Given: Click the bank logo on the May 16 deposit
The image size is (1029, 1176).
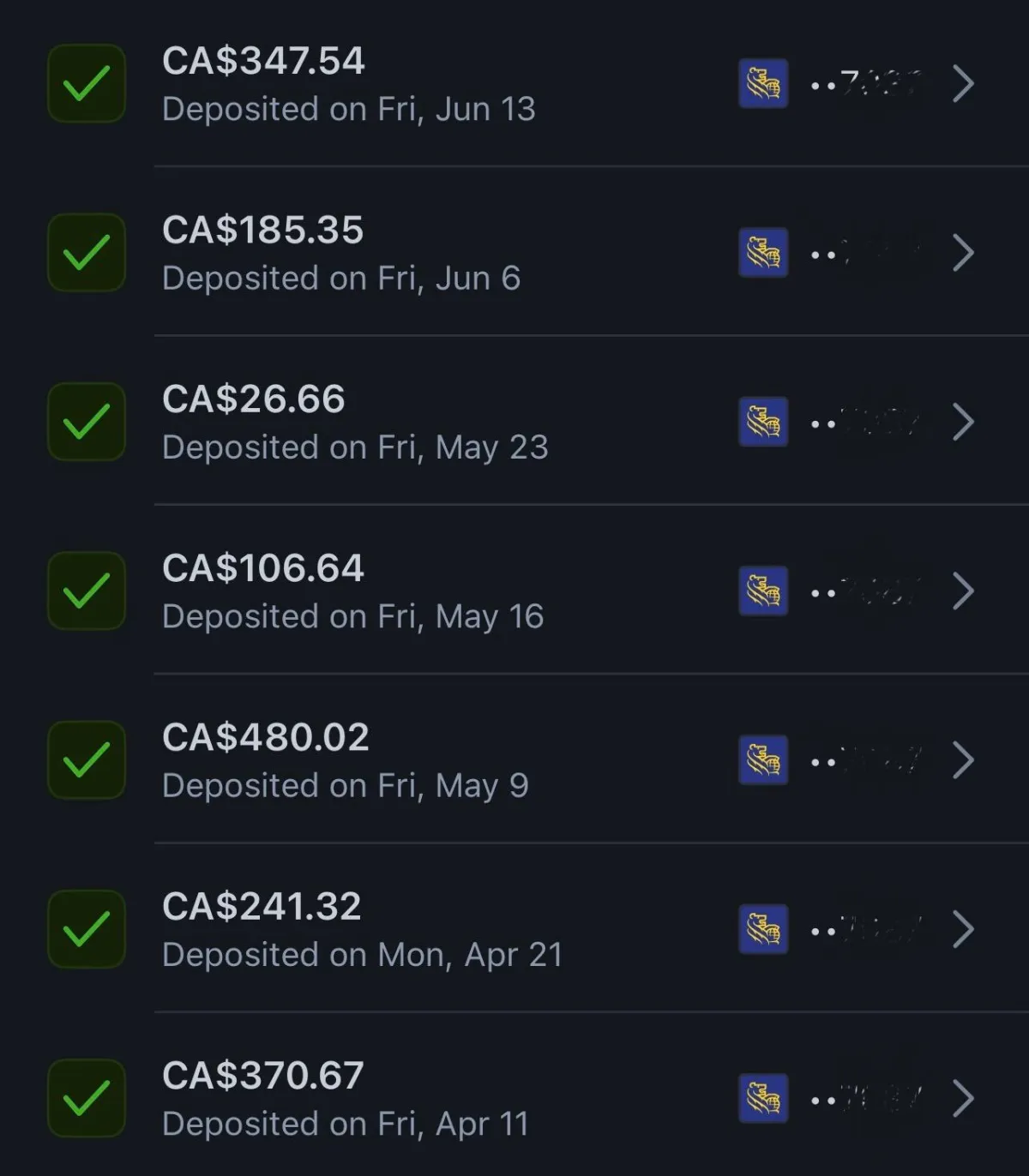Looking at the screenshot, I should coord(763,591).
